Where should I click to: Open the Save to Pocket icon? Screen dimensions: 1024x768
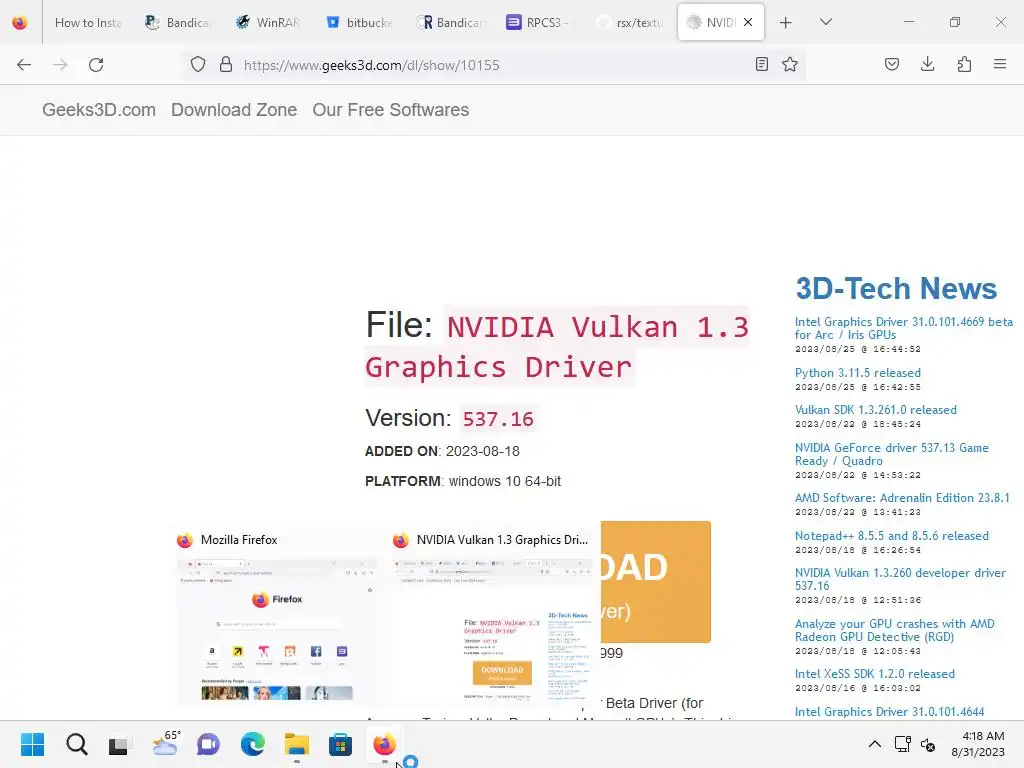891,64
